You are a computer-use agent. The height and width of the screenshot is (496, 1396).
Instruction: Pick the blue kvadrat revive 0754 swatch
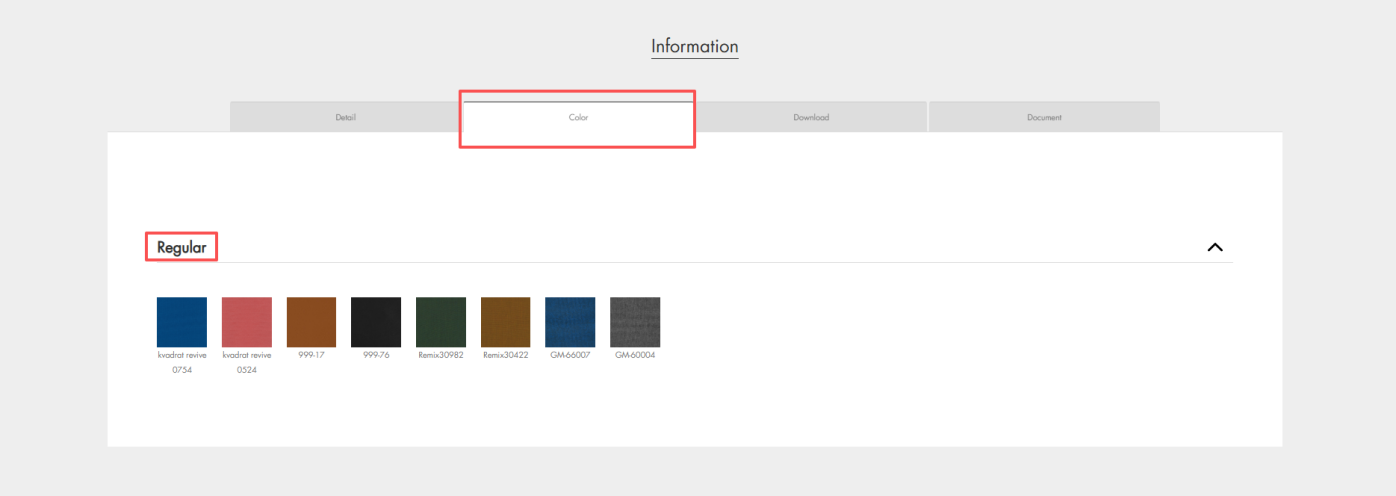coord(182,322)
